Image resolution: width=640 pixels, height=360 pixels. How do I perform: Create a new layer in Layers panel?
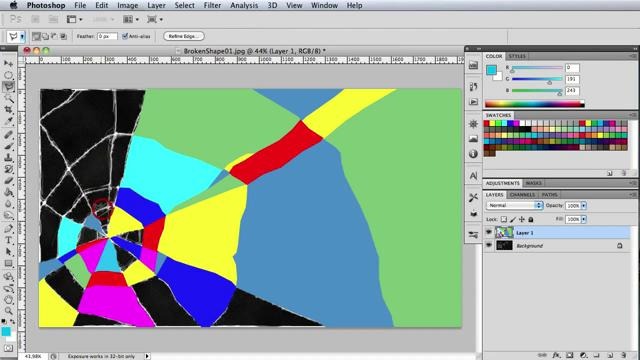(x=611, y=356)
